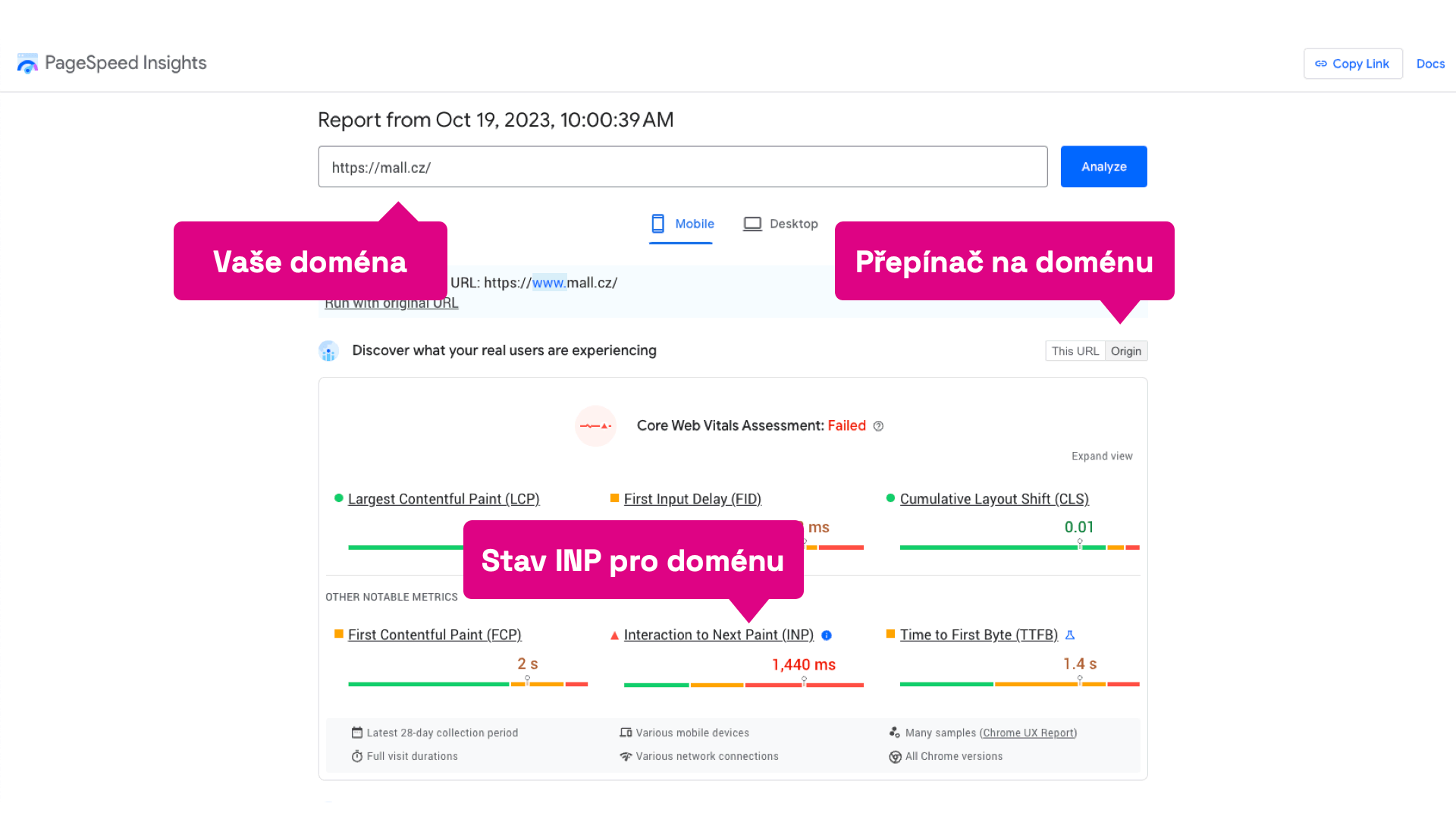
Task: Open the INP info tooltip icon
Action: [826, 635]
